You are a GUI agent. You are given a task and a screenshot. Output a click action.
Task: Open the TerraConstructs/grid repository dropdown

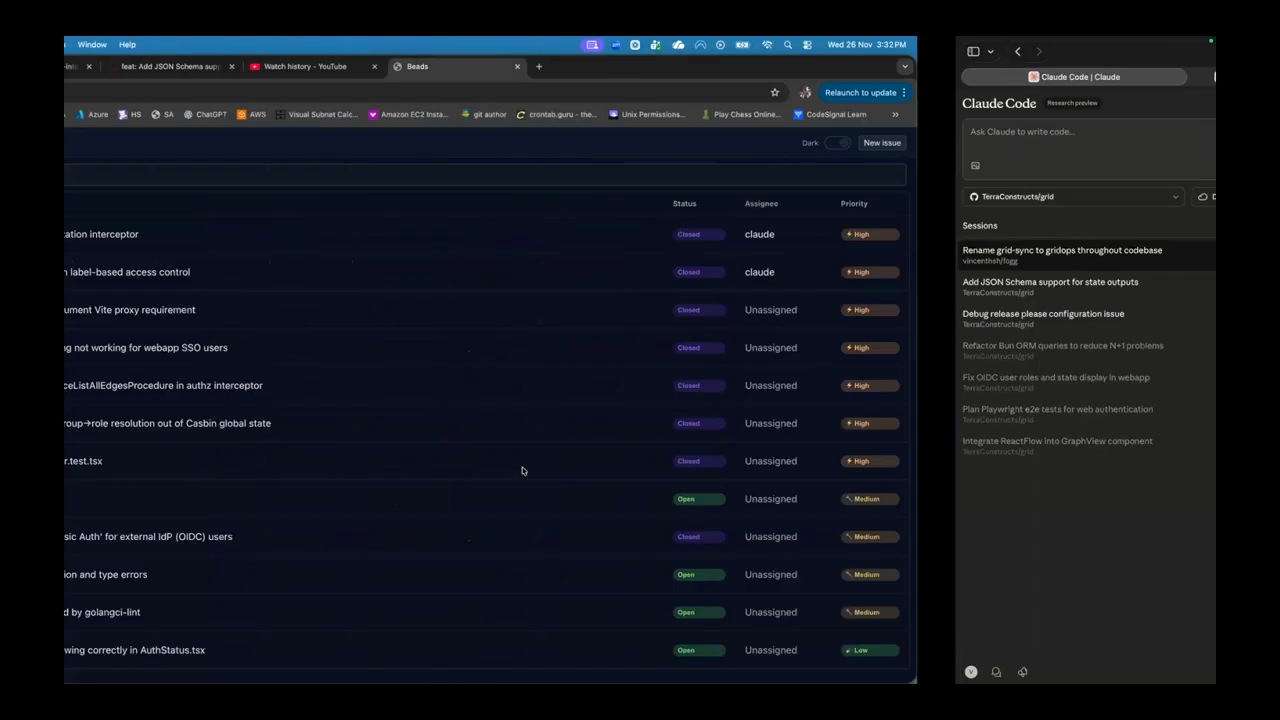(x=1073, y=197)
